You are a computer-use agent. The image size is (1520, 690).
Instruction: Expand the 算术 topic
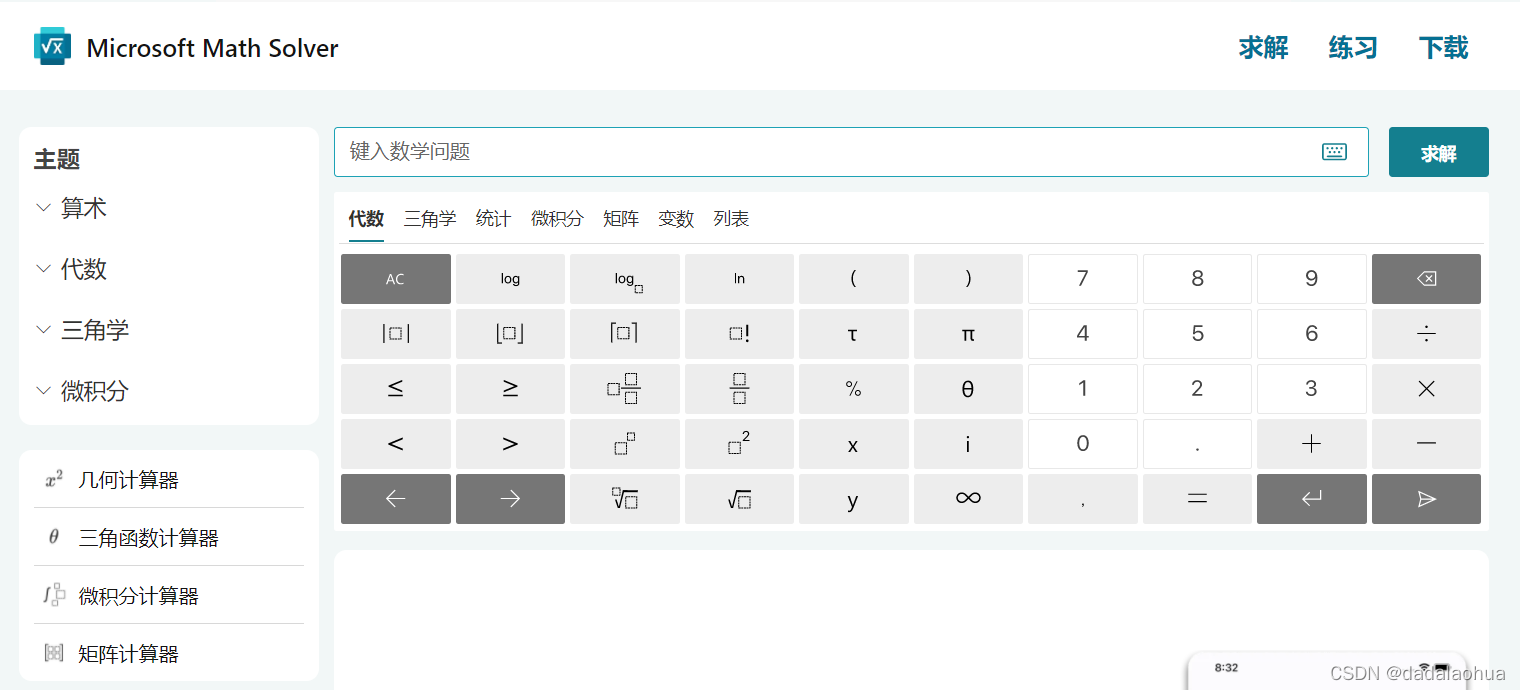click(71, 208)
